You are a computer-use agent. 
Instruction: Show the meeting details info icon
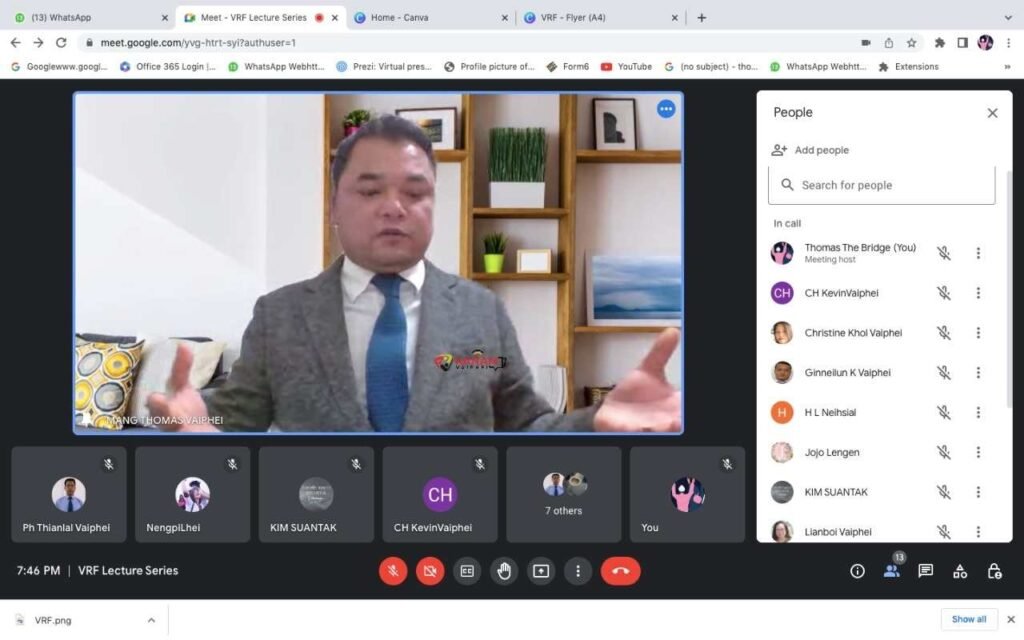coord(857,571)
